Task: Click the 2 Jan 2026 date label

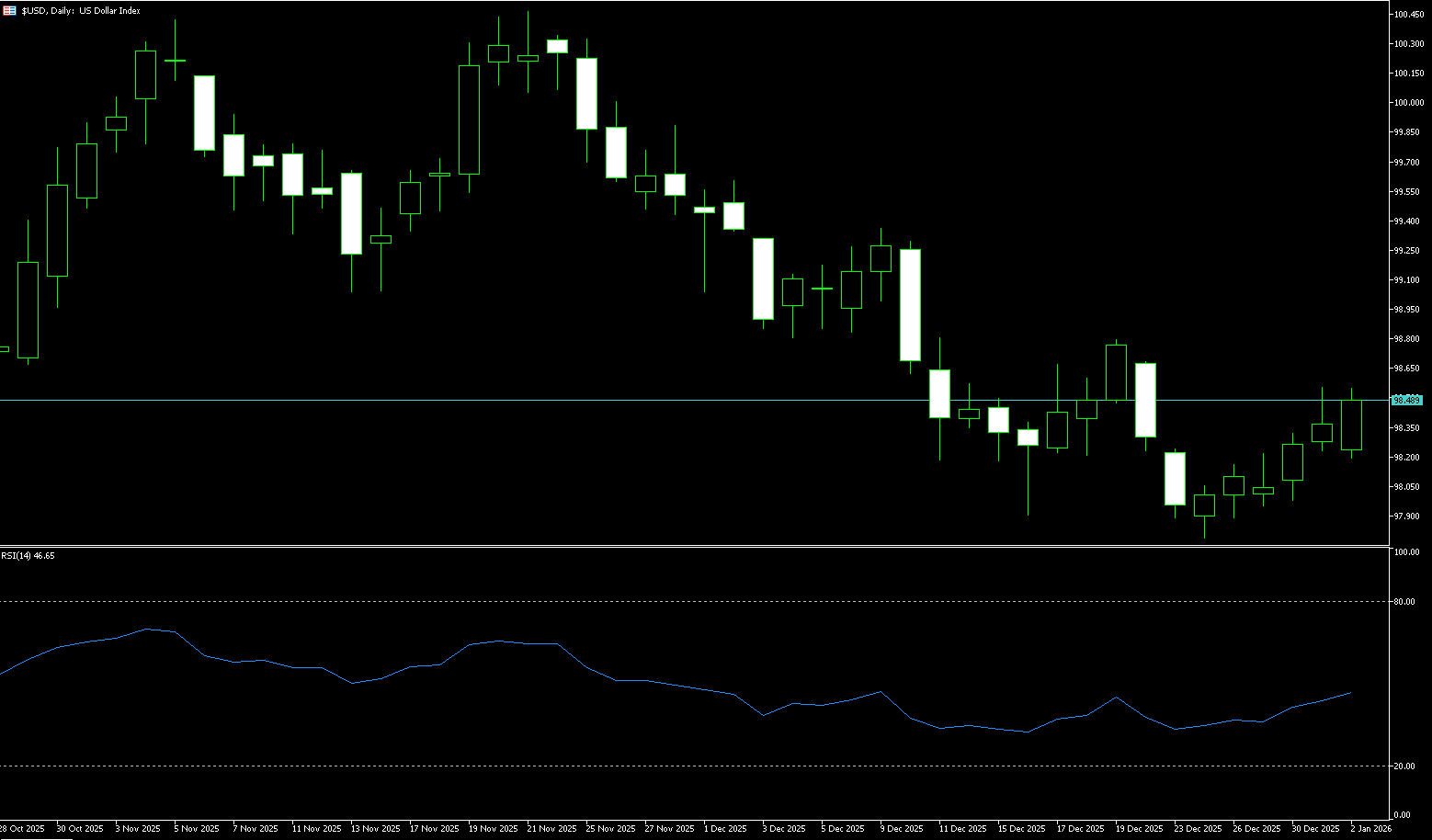Action: [x=1370, y=829]
